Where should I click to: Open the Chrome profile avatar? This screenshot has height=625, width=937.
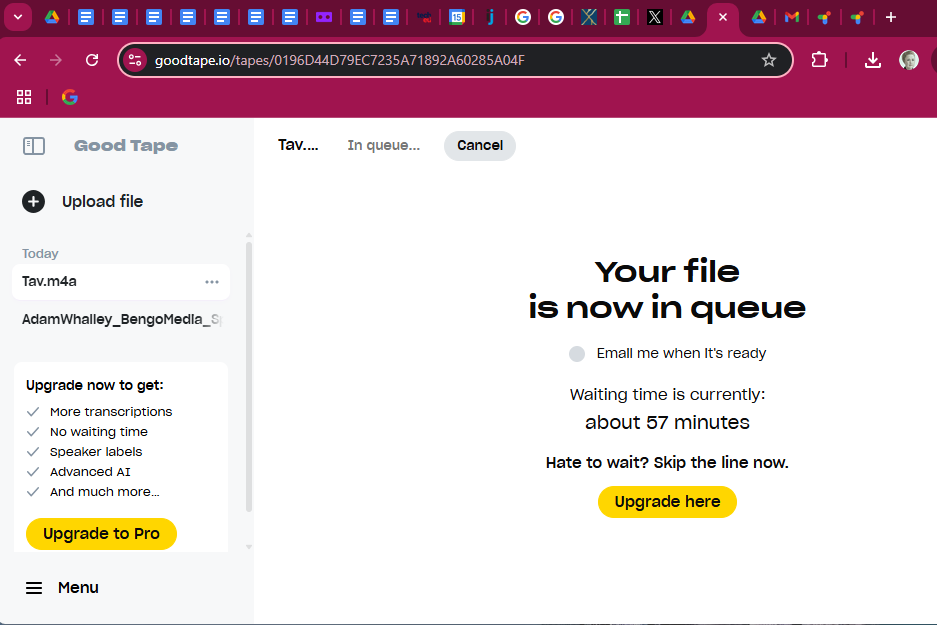tap(909, 60)
